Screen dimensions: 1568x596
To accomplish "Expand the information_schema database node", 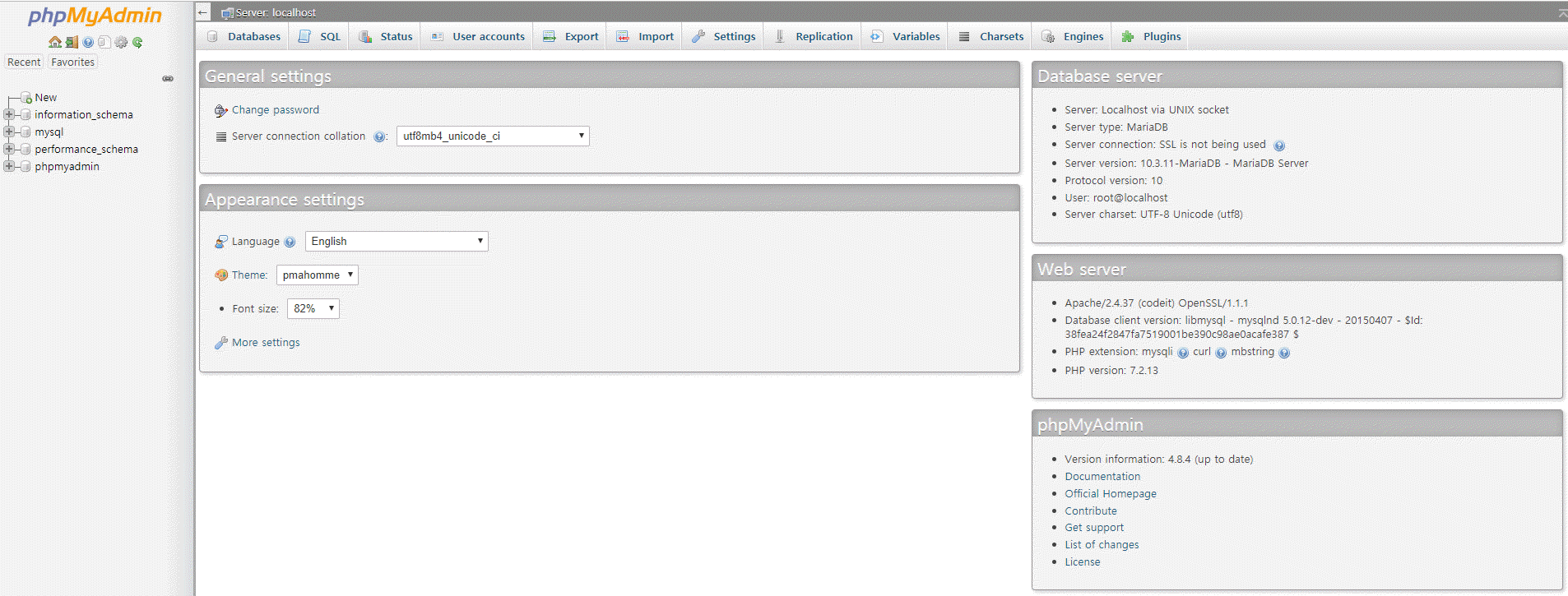I will click(x=9, y=115).
